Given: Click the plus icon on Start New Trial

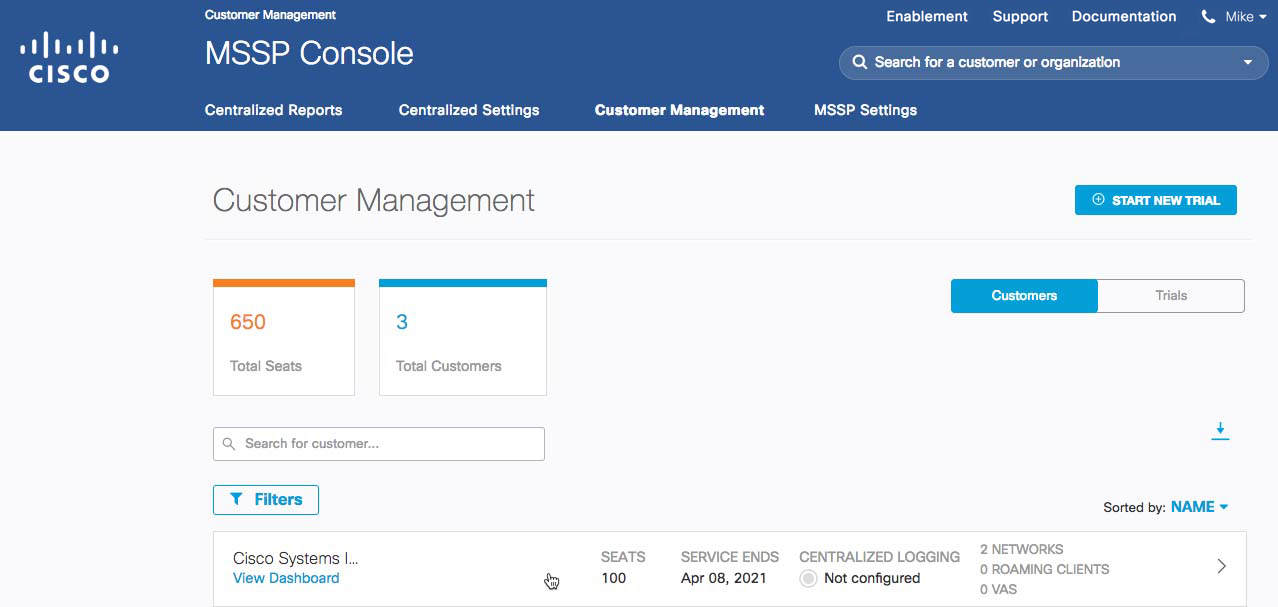Looking at the screenshot, I should 1098,200.
